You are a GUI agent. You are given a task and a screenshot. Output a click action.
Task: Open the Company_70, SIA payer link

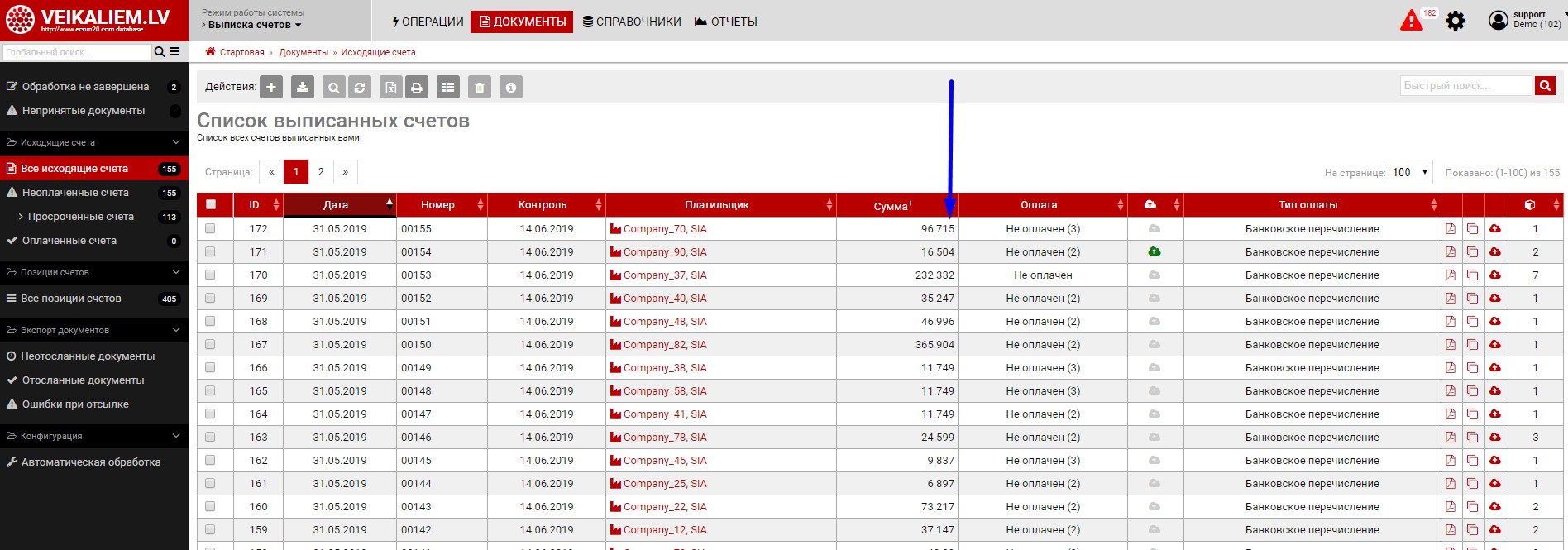pyautogui.click(x=664, y=229)
